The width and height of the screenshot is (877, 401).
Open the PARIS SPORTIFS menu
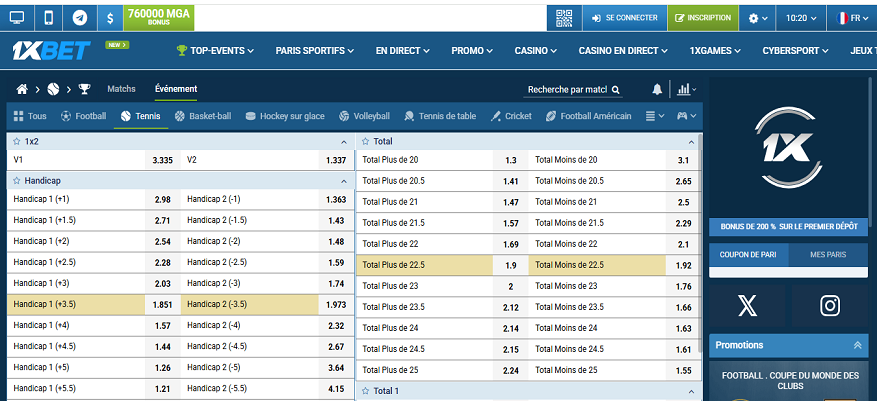(315, 51)
